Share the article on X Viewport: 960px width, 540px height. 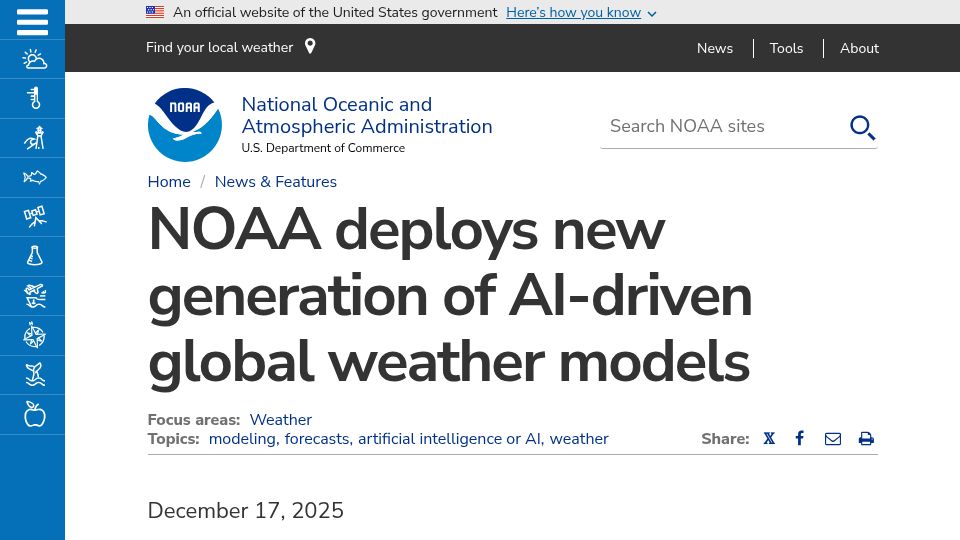pyautogui.click(x=769, y=438)
